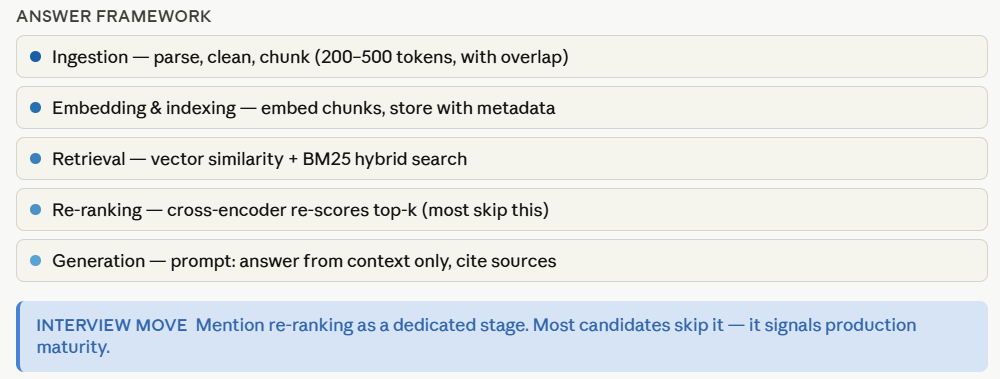Viewport: 1000px width, 379px height.
Task: Click the INTERVIEW MOVE label
Action: [112, 325]
